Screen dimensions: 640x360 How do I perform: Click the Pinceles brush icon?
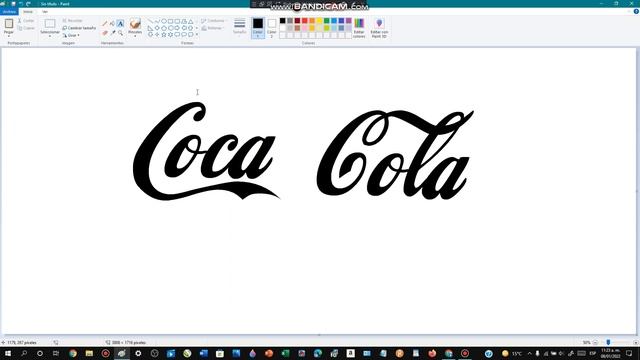coord(135,24)
